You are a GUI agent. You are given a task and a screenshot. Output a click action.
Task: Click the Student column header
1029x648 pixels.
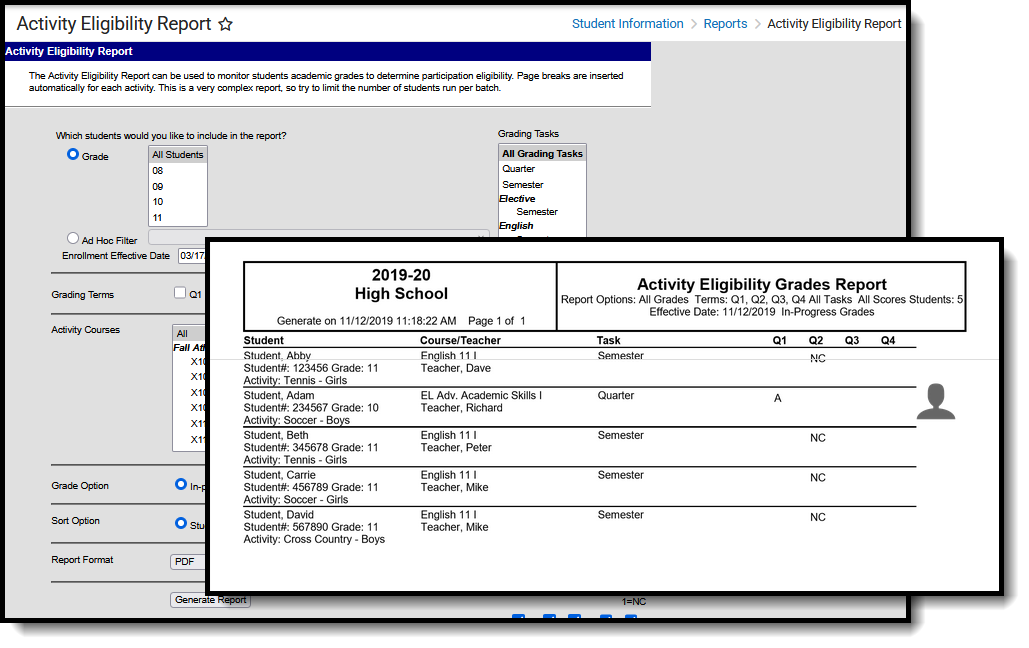264,340
